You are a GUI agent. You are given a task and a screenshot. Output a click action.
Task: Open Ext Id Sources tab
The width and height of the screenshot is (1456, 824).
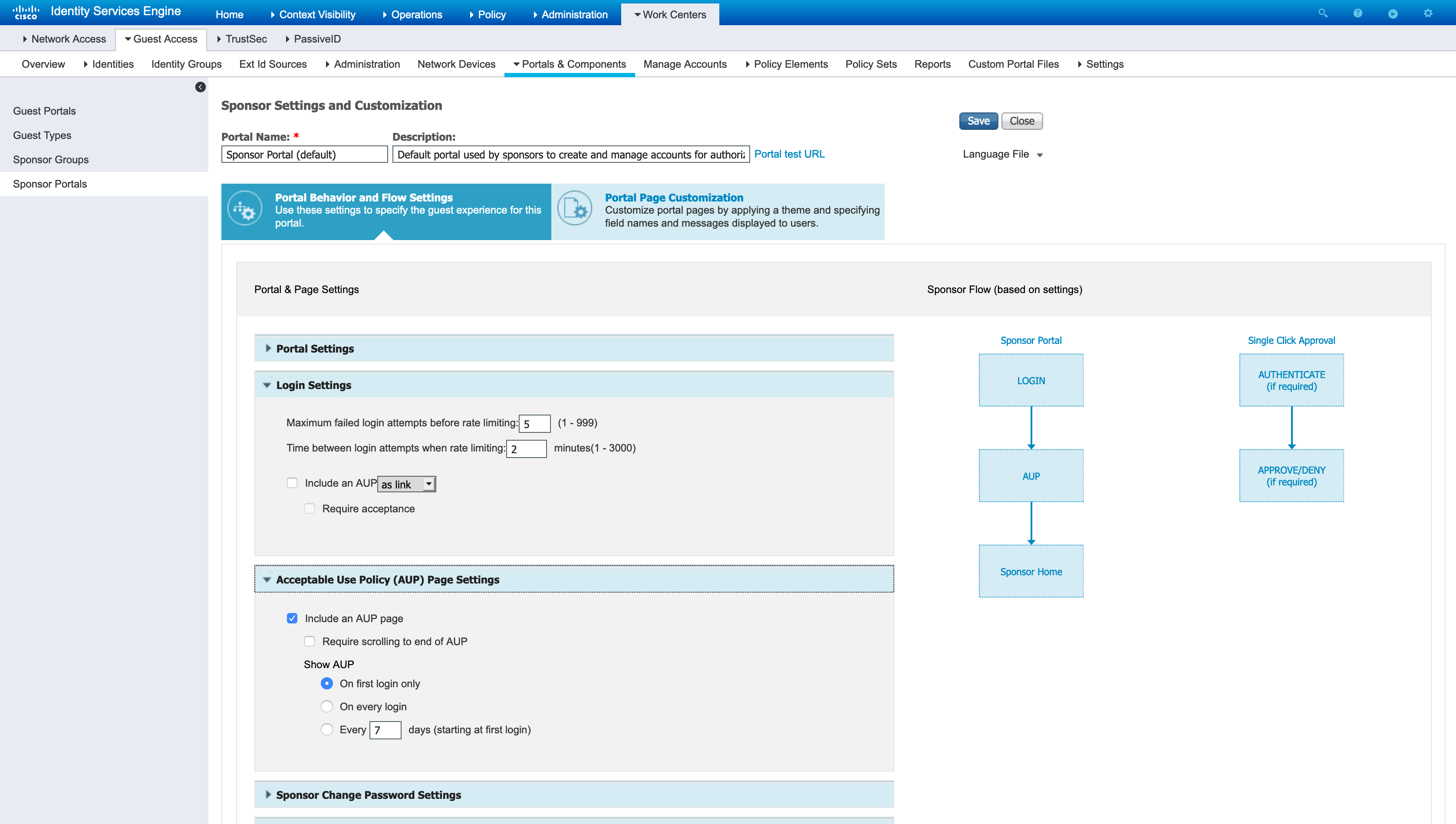tap(273, 64)
